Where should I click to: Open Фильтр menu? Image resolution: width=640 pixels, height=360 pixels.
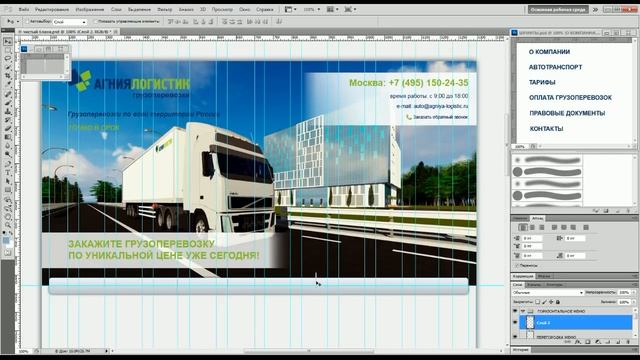pyautogui.click(x=164, y=9)
